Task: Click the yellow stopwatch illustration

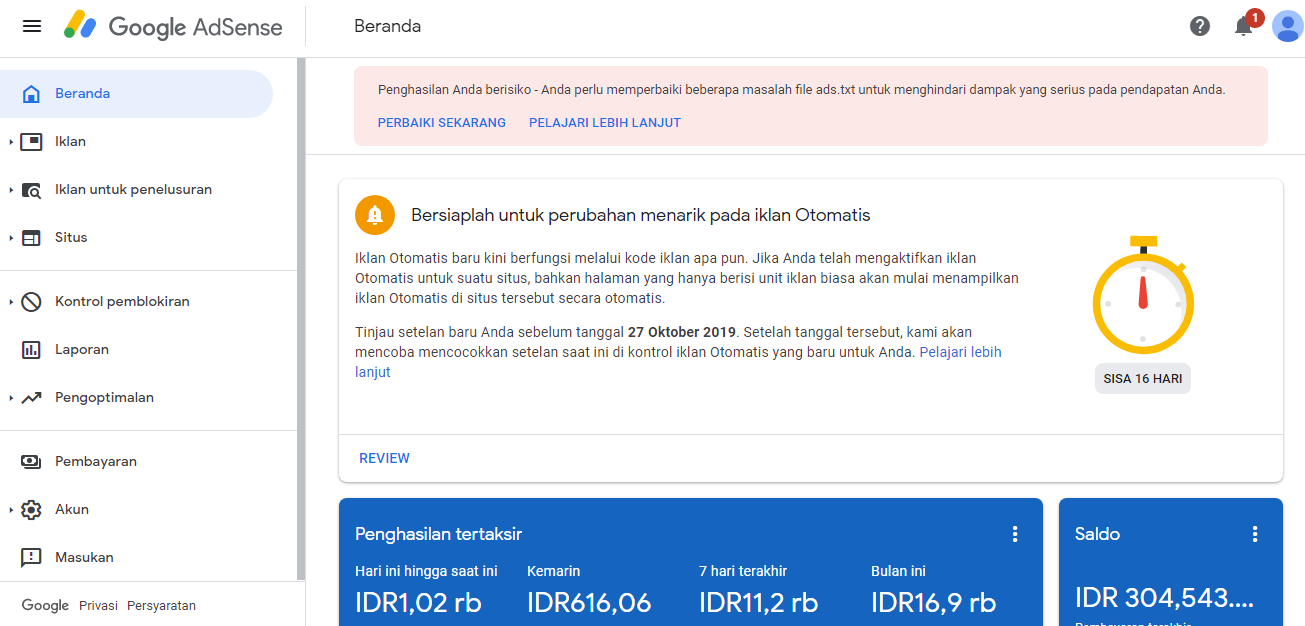Action: pos(1143,294)
